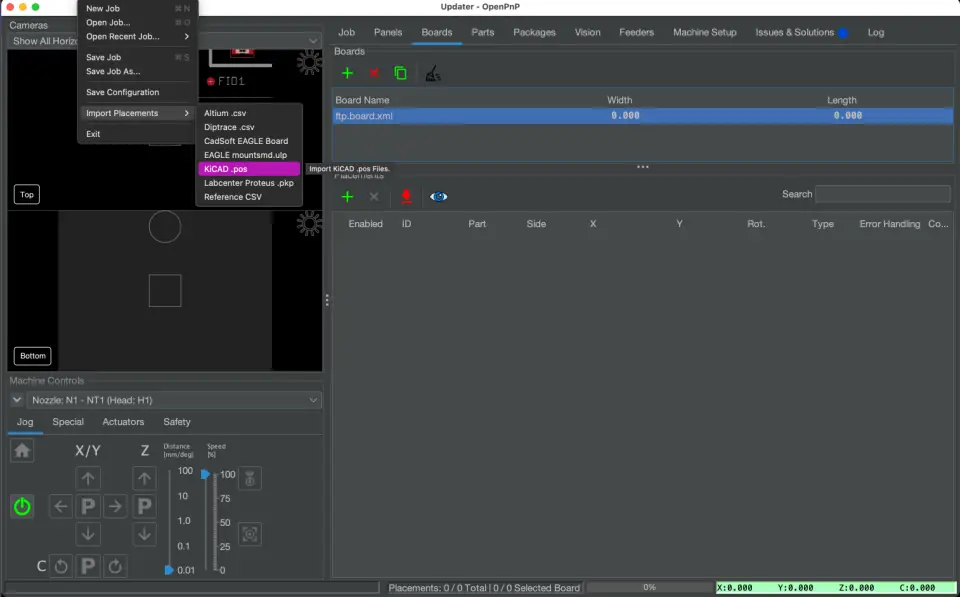Click the home machine icon in Jog tab

[x=22, y=451]
